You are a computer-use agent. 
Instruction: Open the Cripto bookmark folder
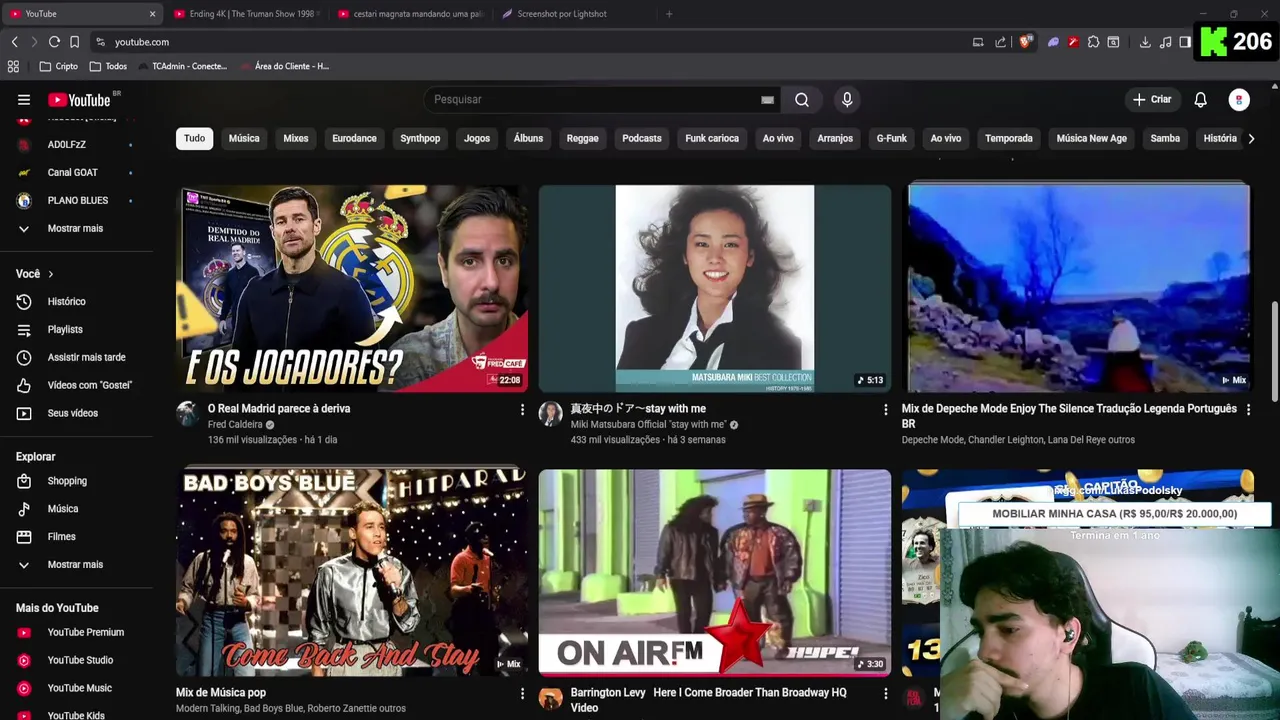58,66
